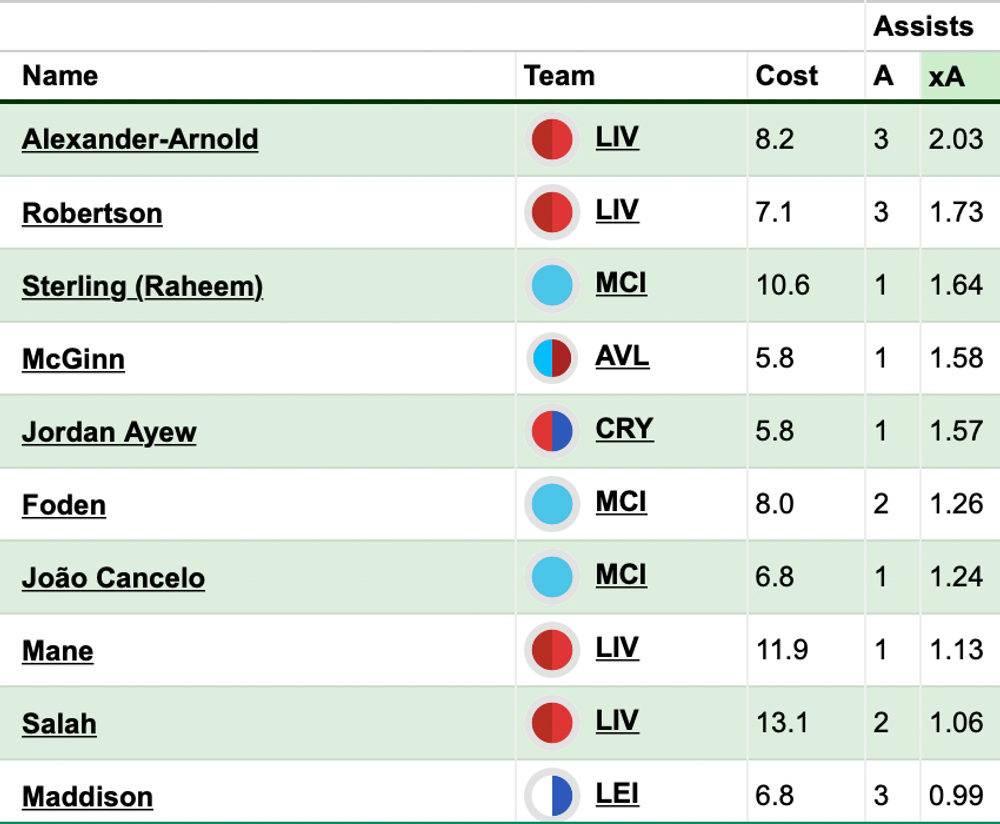The height and width of the screenshot is (824, 1000).
Task: Open João Cancelo player link
Action: click(114, 578)
